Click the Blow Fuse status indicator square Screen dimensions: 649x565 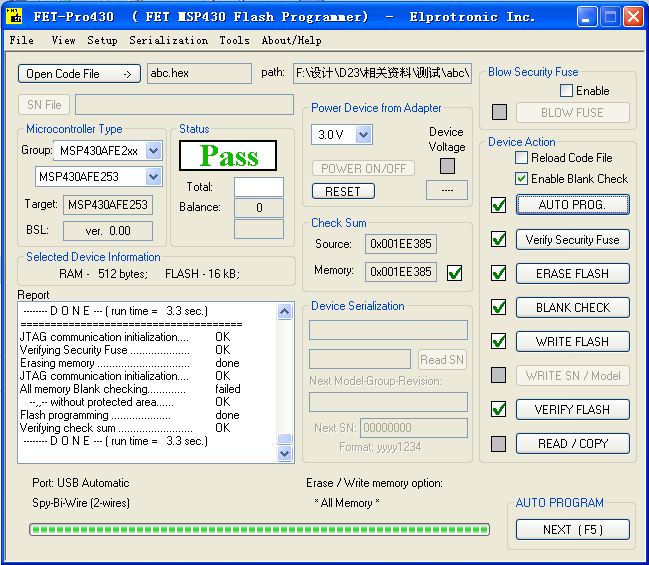[x=499, y=112]
